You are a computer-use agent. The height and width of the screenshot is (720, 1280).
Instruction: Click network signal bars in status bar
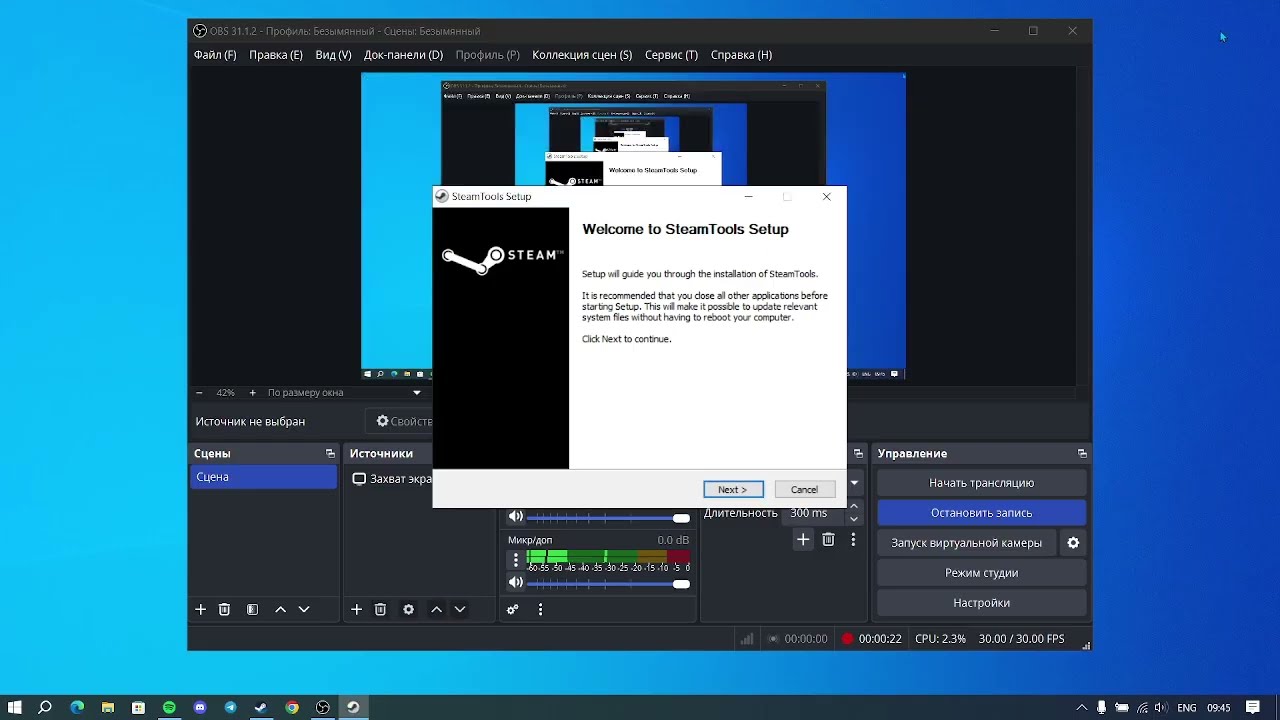point(746,639)
